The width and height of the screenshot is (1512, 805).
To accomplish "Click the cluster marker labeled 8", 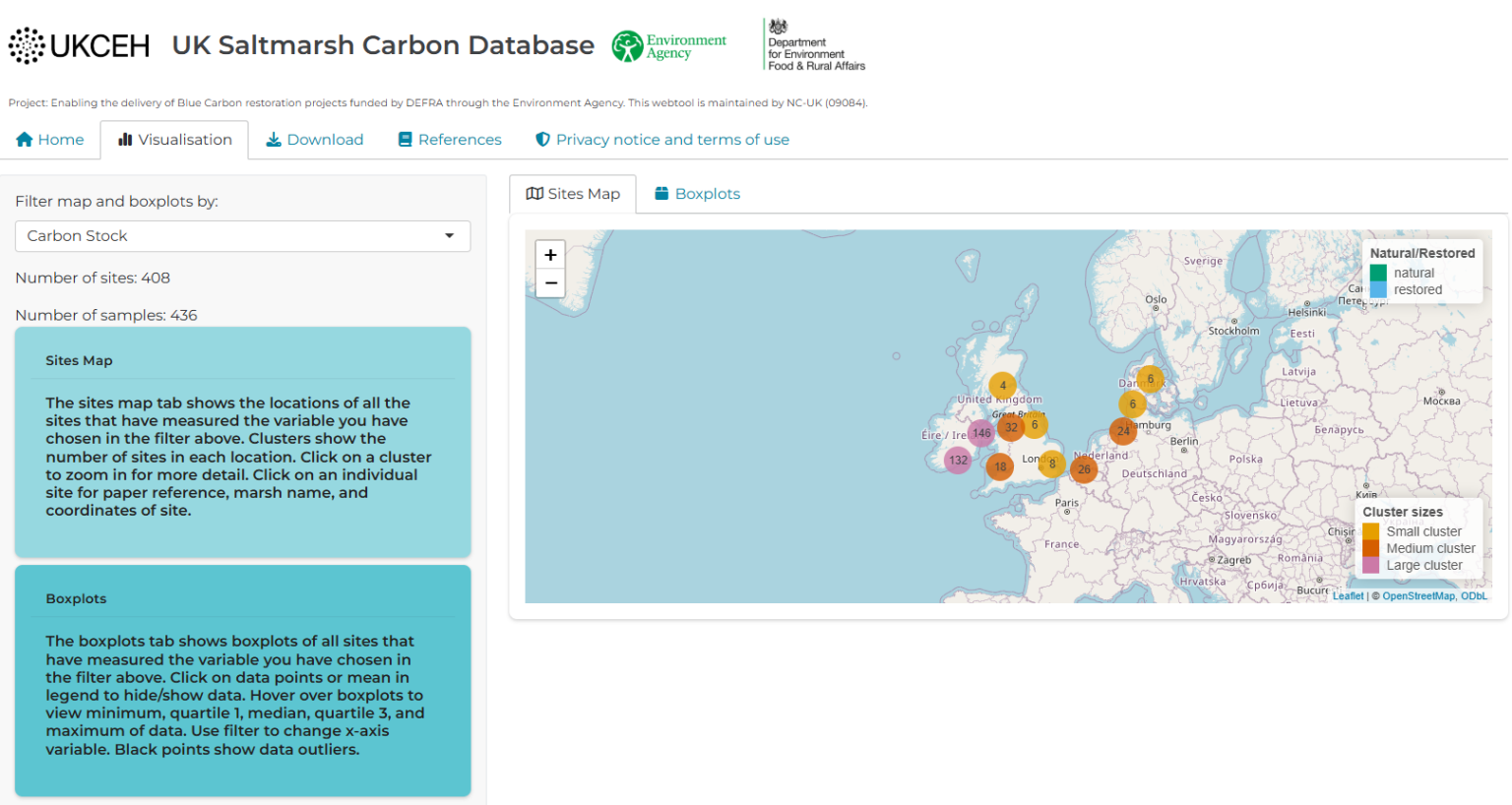I will 1052,464.
